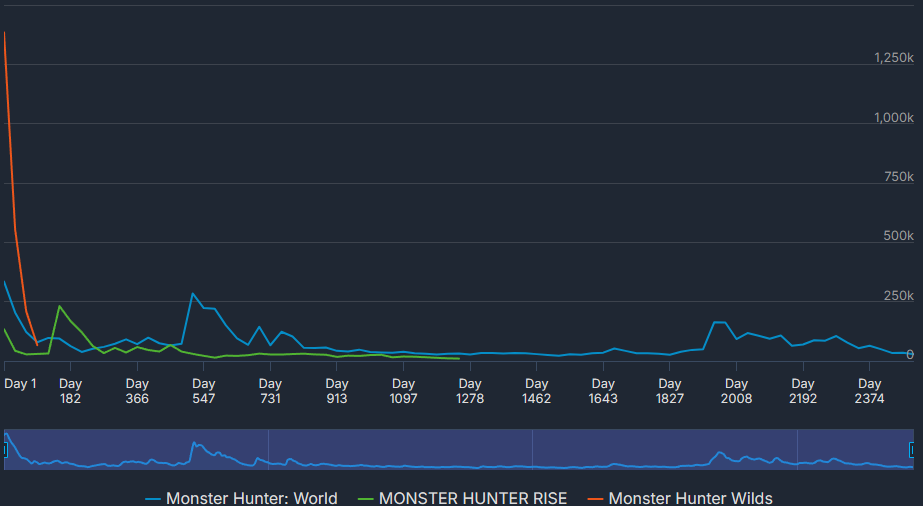Screen dimensions: 923x506
Task: Click the "Day 1" axis label
Action: click(x=20, y=384)
